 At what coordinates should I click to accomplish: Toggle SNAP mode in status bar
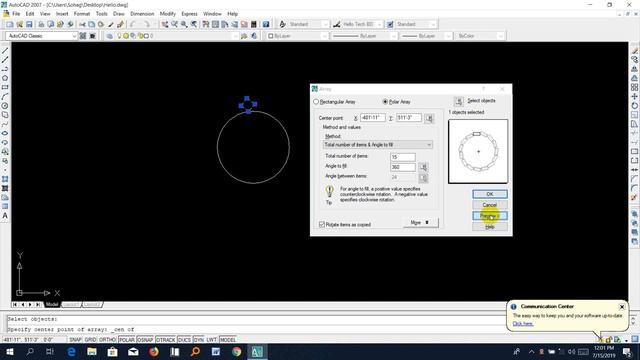point(75,340)
